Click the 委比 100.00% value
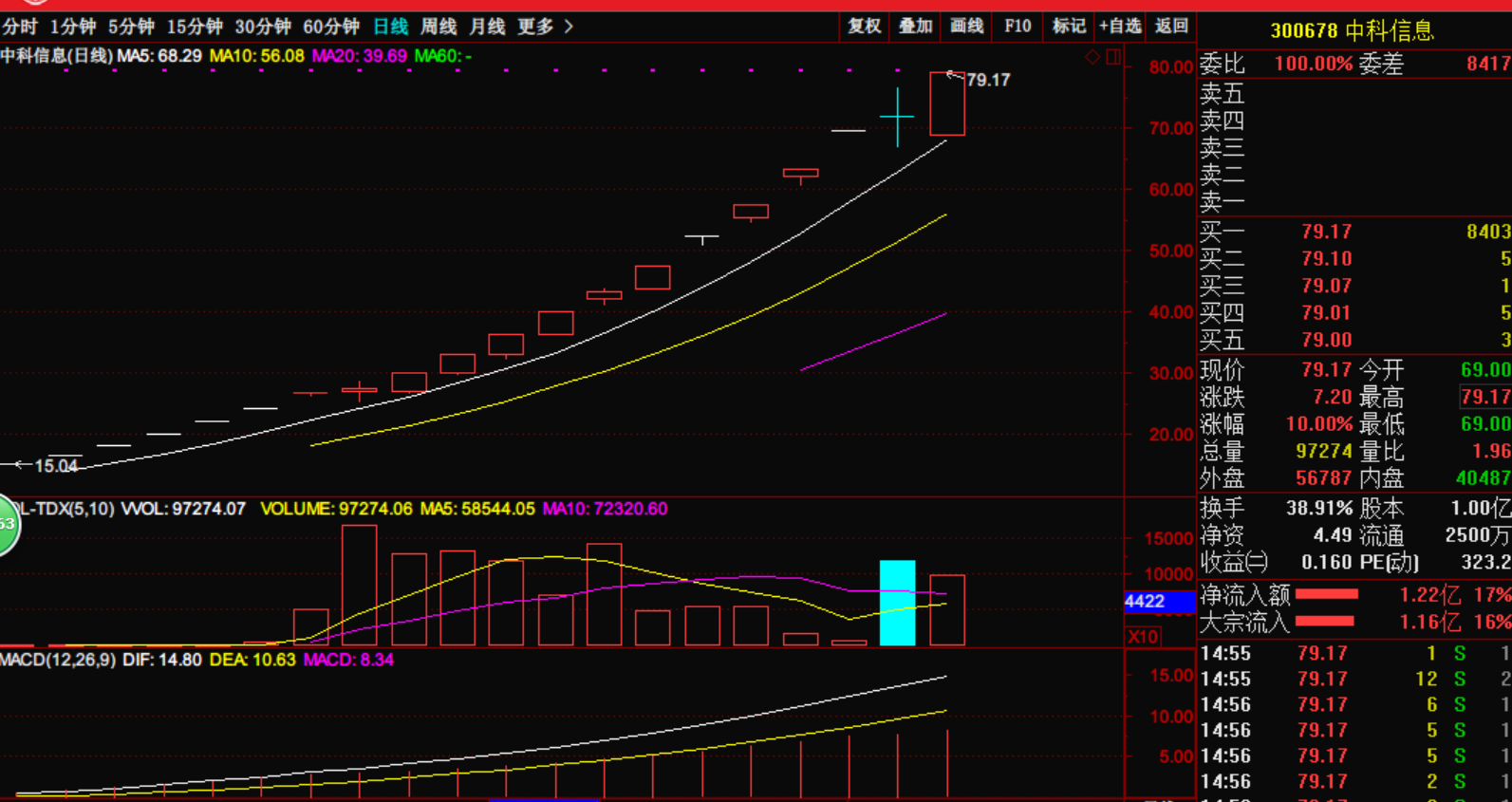Screen dimensions: 1512x802 click(1314, 64)
